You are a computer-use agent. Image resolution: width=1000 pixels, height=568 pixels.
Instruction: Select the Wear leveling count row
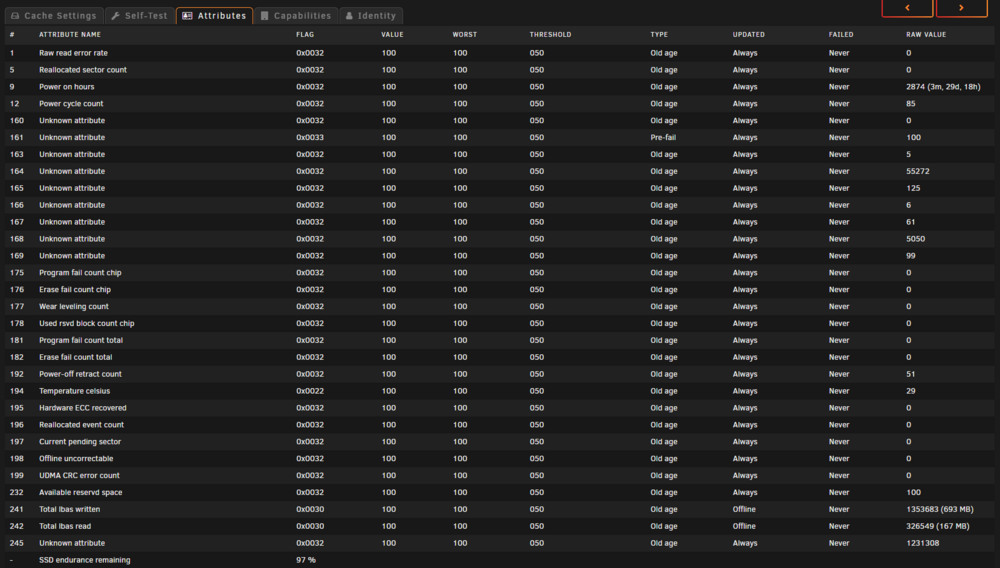500,306
